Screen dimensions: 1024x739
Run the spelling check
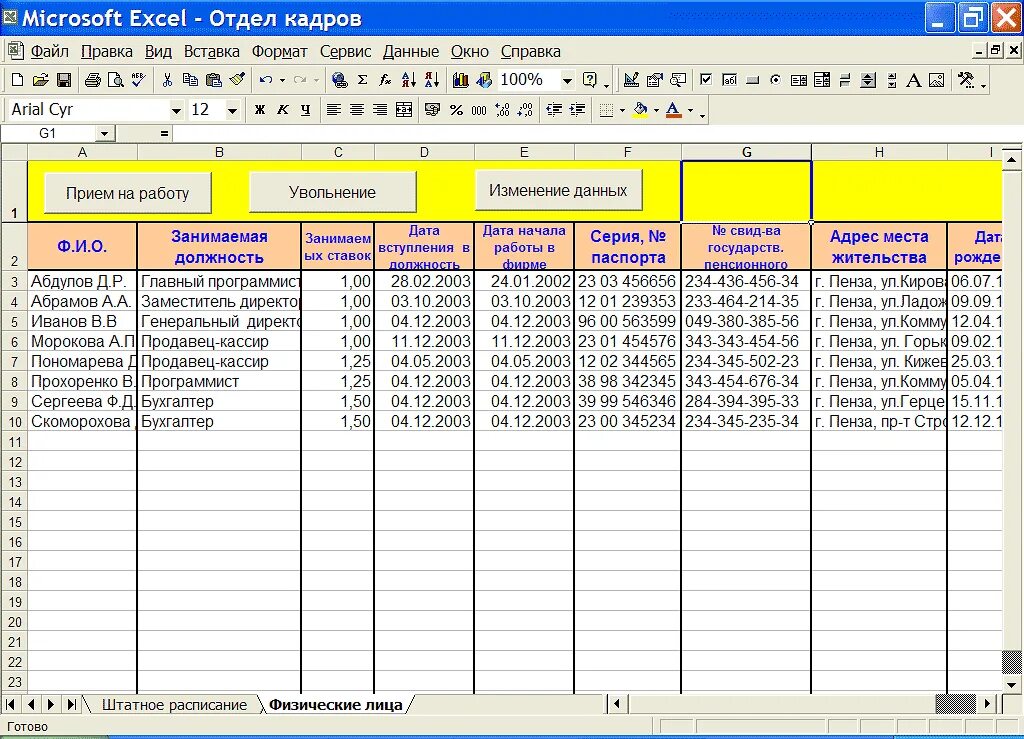coord(138,80)
